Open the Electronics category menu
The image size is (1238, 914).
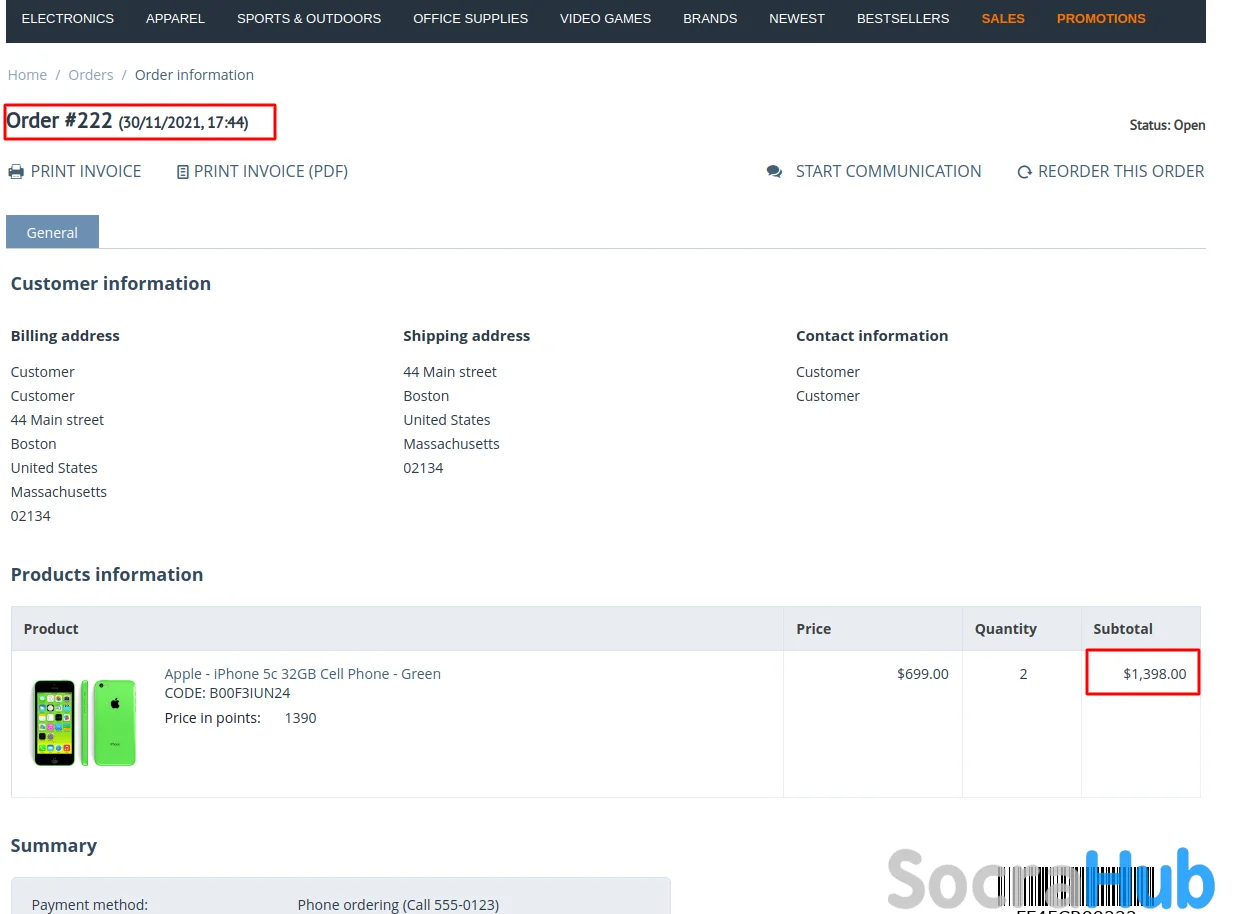68,18
